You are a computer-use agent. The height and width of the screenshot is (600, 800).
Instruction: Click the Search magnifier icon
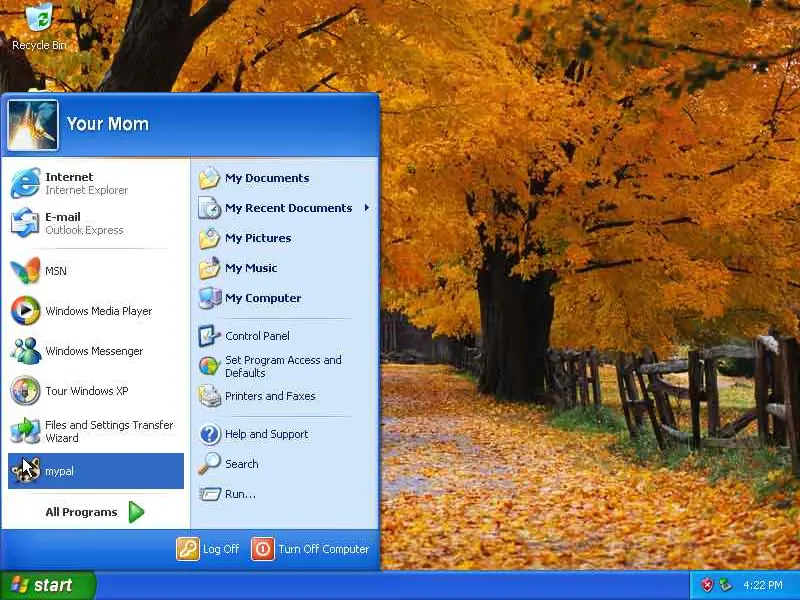point(209,464)
